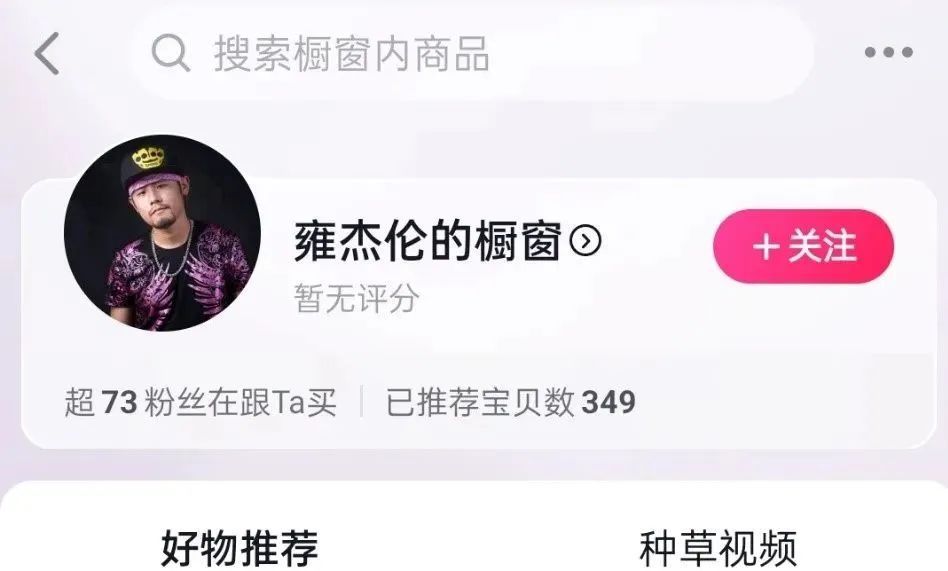948x571 pixels.
Task: Tap the 关注 text on the pink button
Action: tap(822, 247)
